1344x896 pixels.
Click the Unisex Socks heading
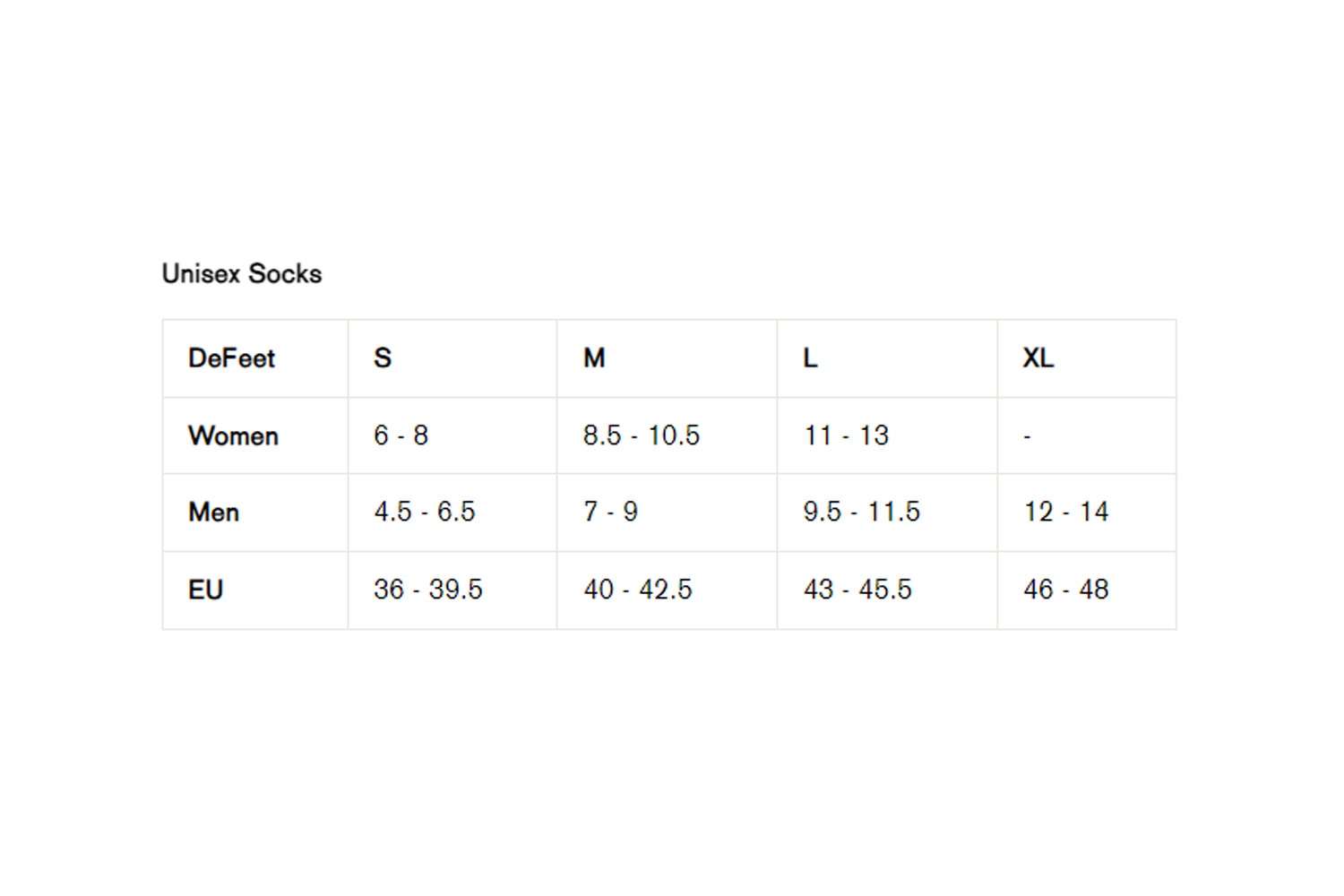241,273
